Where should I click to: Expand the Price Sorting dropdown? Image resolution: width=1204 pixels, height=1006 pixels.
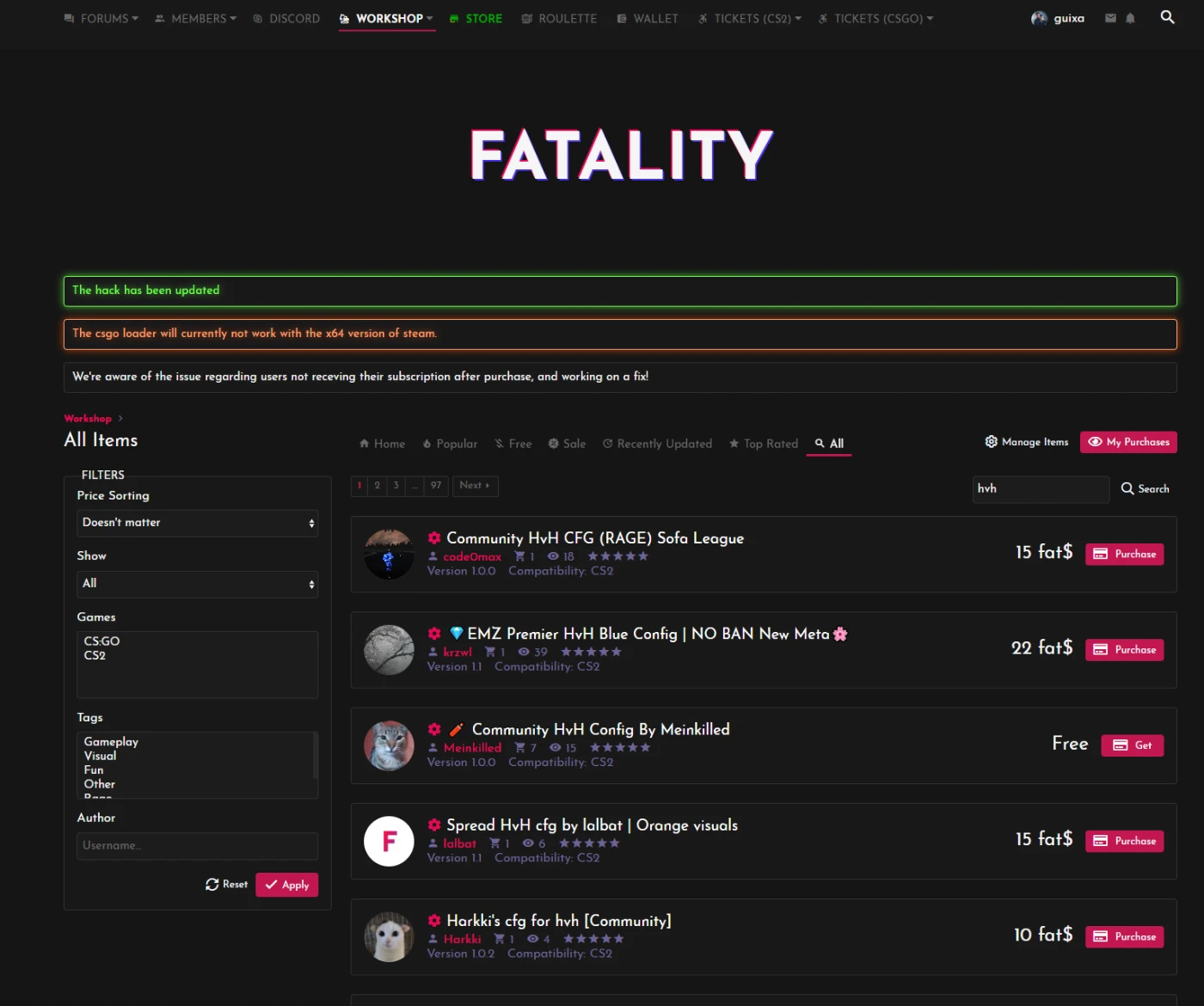197,523
